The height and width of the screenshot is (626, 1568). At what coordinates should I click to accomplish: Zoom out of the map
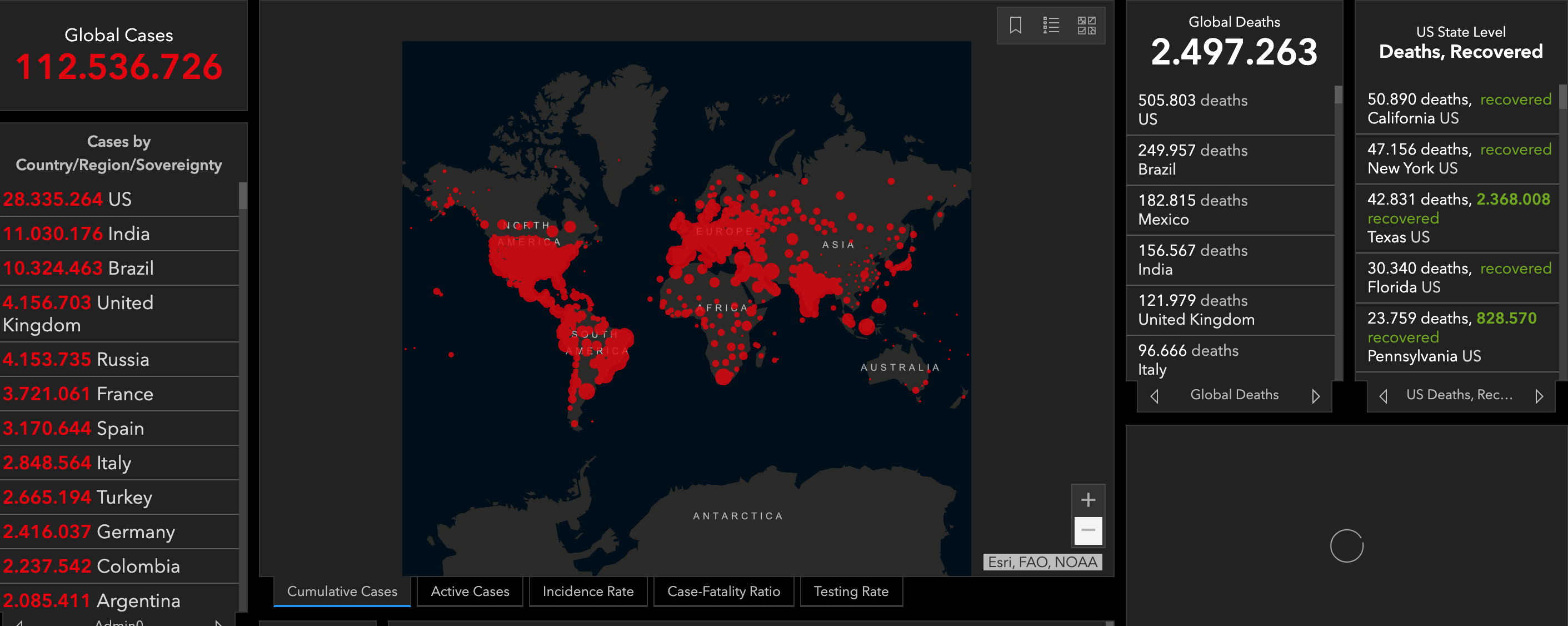pos(1088,530)
